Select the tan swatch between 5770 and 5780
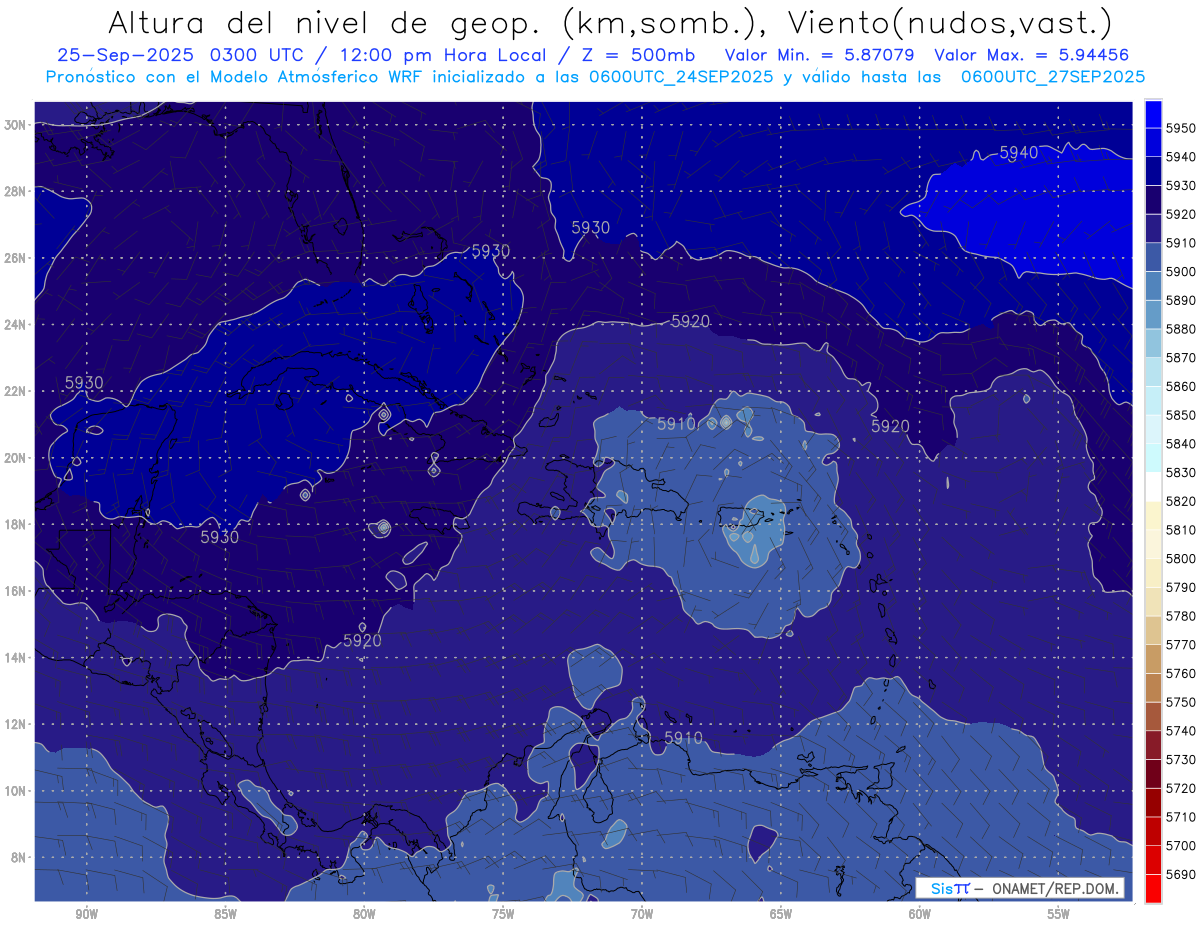Screen dimensions: 1200x927 (1153, 630)
